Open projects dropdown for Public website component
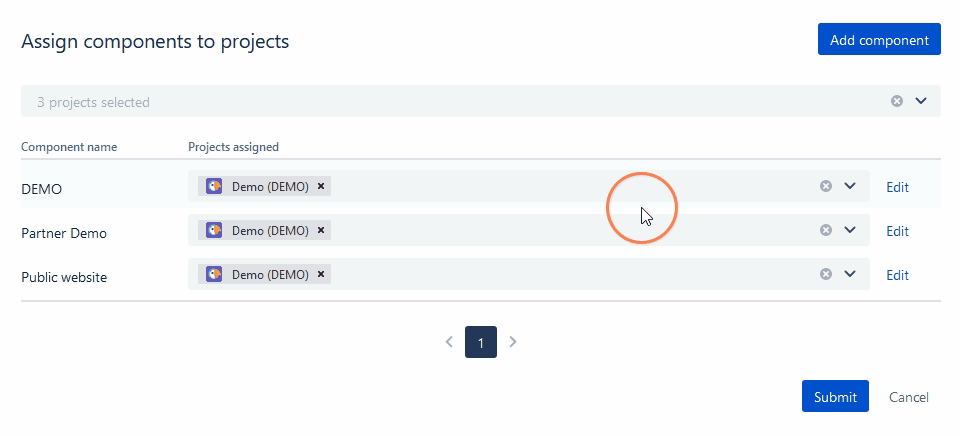960x436 pixels. click(850, 274)
